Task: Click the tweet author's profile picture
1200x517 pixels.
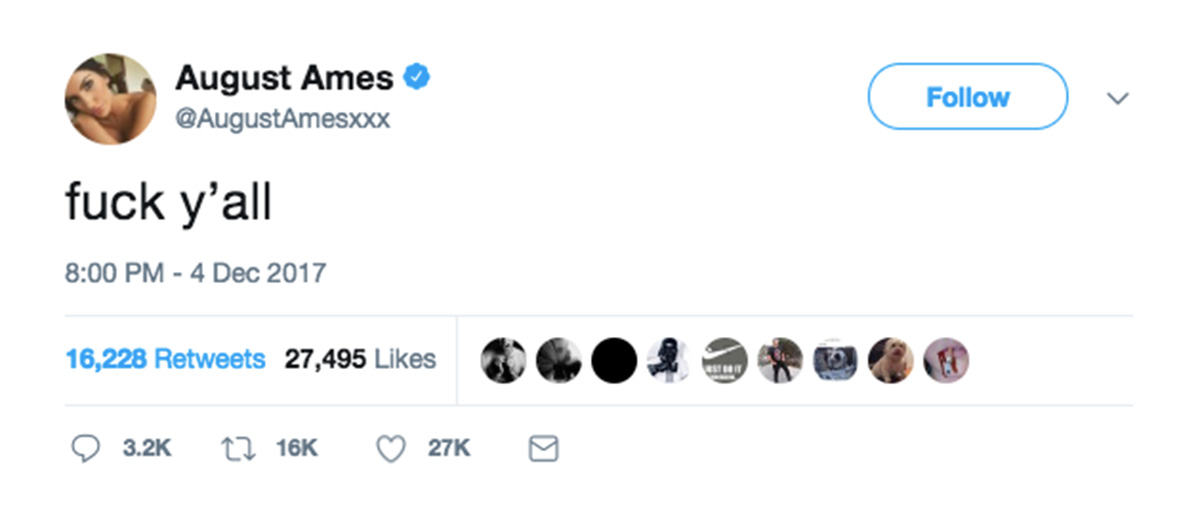Action: pyautogui.click(x=111, y=99)
